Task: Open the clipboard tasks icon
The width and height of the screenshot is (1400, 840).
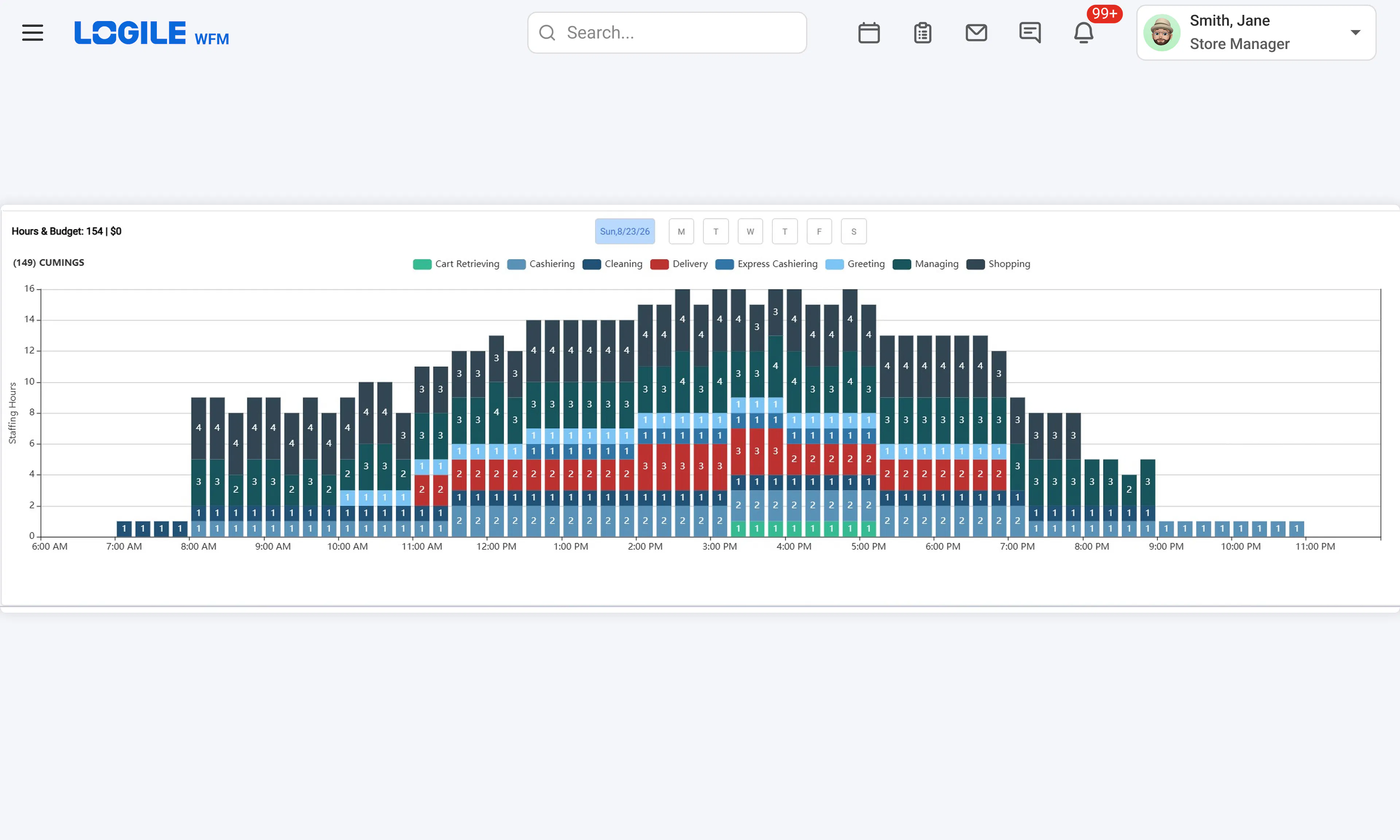Action: pos(922,33)
